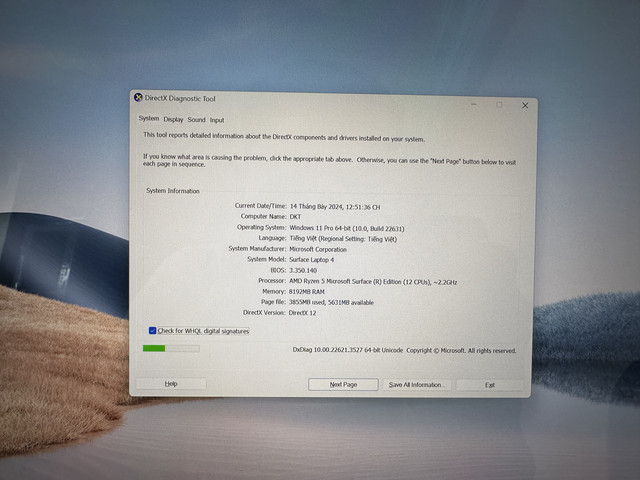Select the date value '14 Tháng Bảy 2024'
The image size is (640, 480).
(319, 207)
